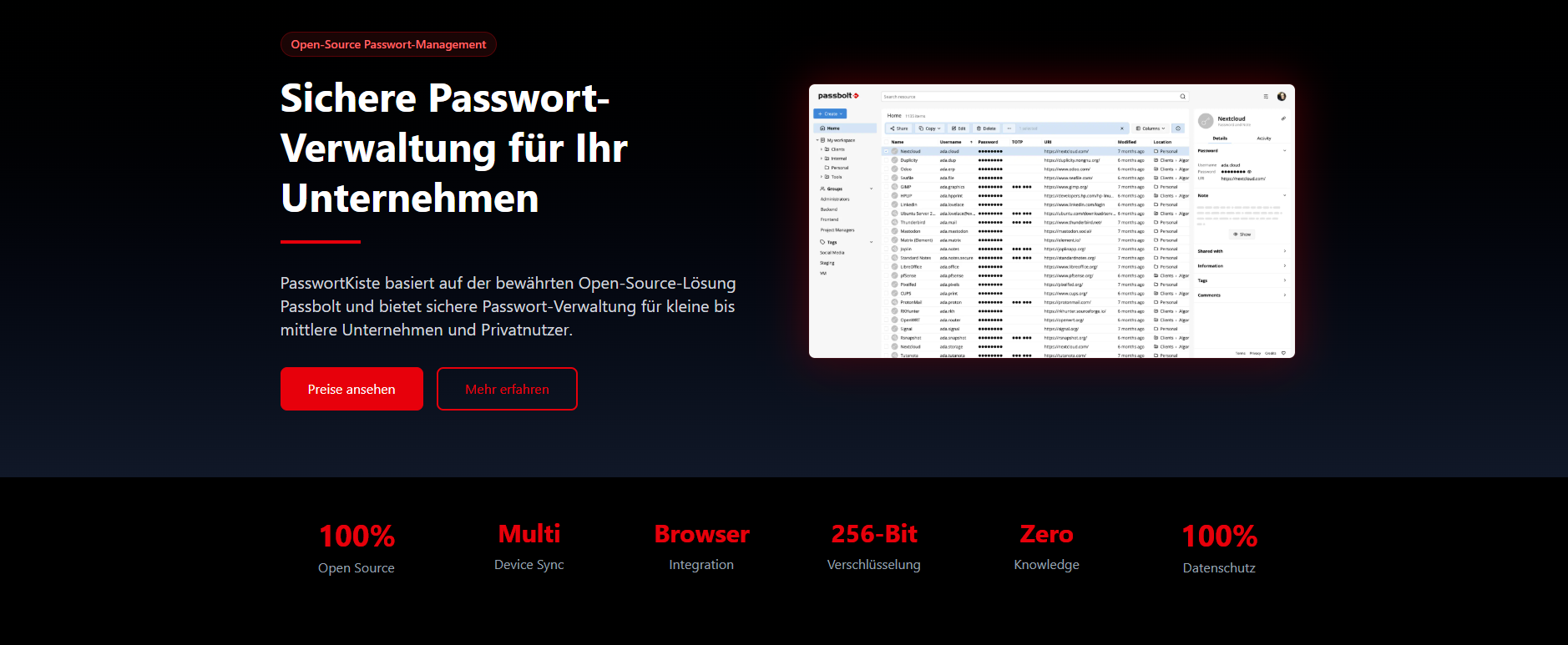This screenshot has height=645, width=1568.
Task: Click the red '256-Bit' stat heading
Action: 874,534
